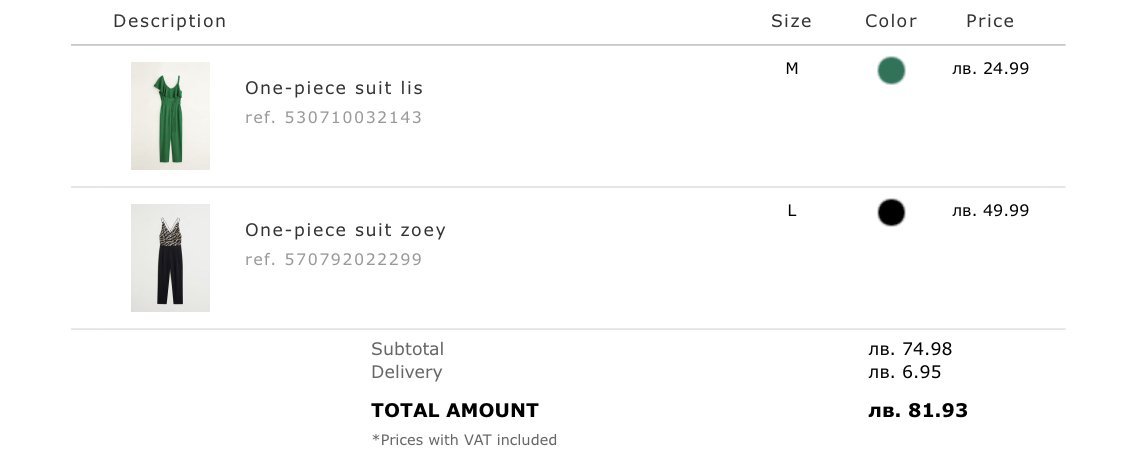Click the Description column header
Image resolution: width=1125 pixels, height=457 pixels.
170,21
